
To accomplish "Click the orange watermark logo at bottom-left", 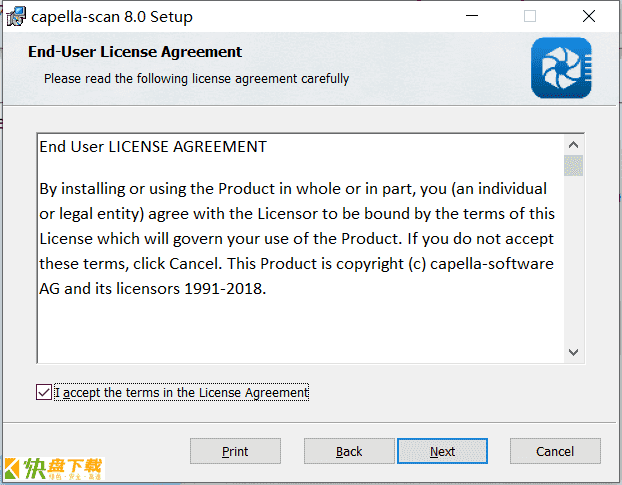I will [53, 469].
